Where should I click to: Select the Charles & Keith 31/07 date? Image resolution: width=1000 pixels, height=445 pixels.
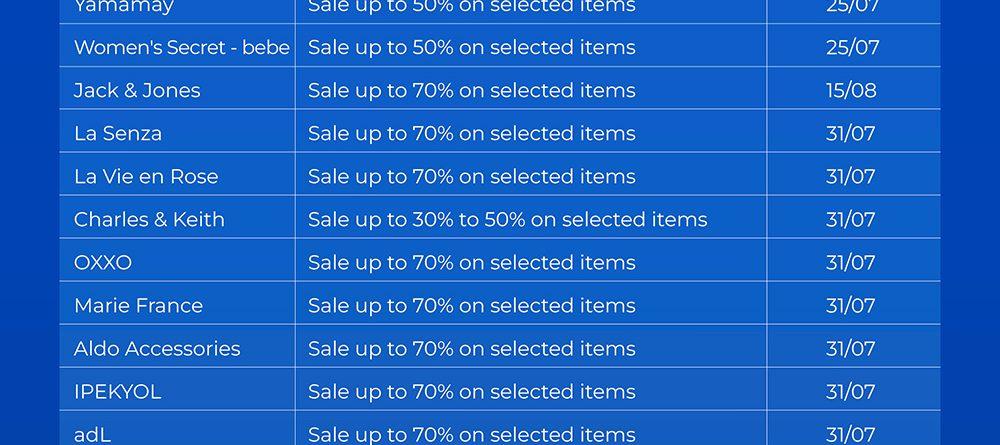[x=851, y=219]
